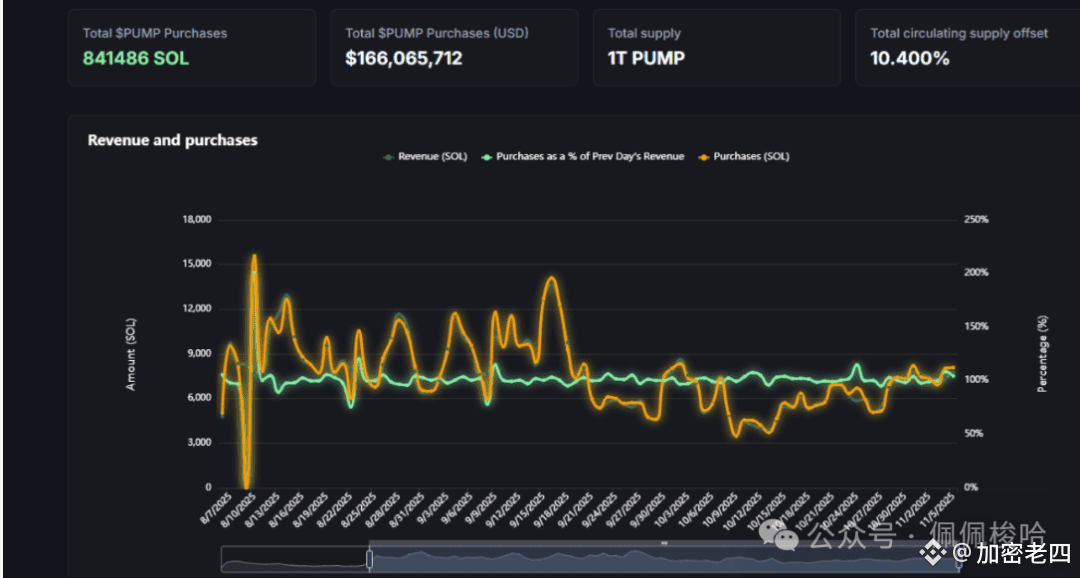Screen dimensions: 1080x578
Task: Click the drag grip atop the range selector
Action: pyautogui.click(x=664, y=542)
